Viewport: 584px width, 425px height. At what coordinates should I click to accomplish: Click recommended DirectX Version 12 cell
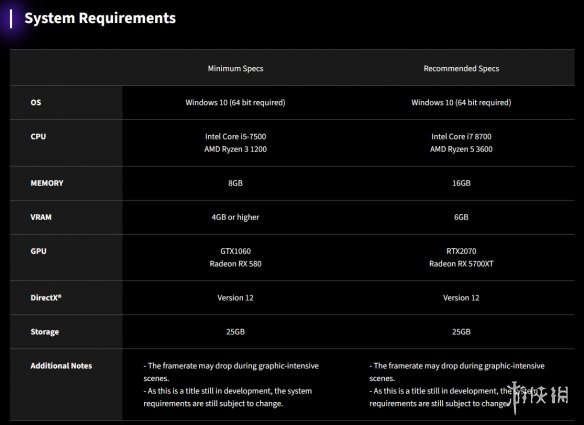(461, 298)
